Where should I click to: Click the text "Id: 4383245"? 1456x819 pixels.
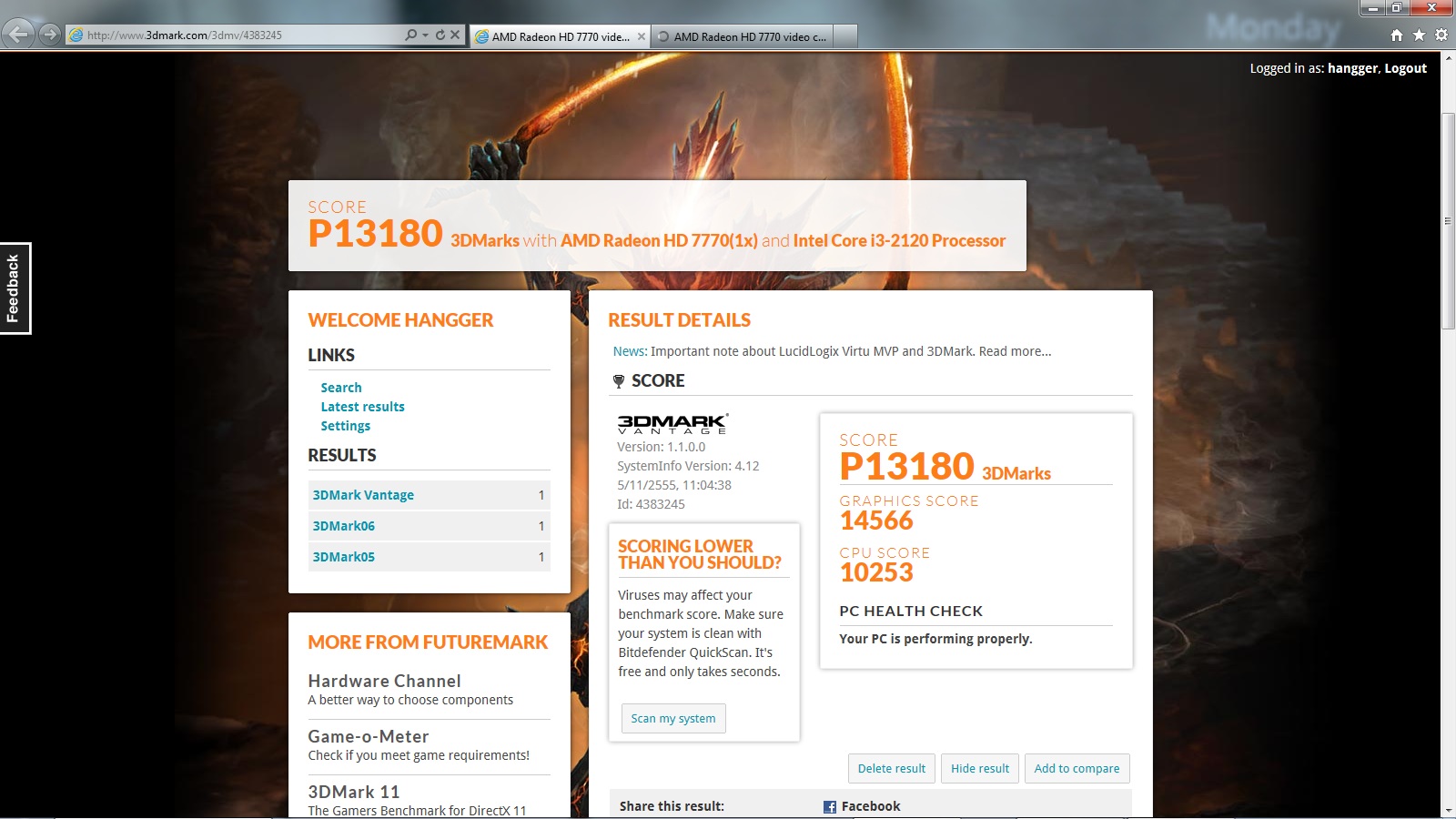(x=651, y=504)
